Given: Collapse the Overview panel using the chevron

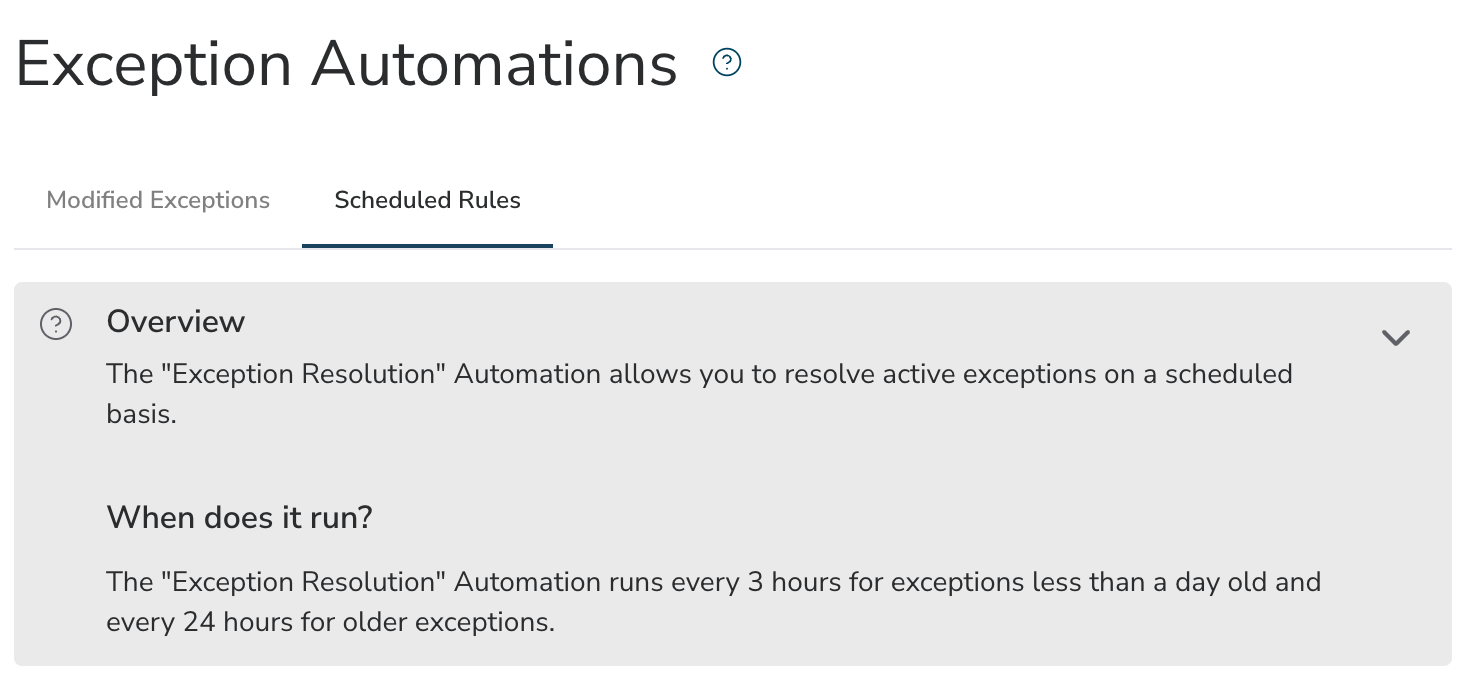Looking at the screenshot, I should (x=1395, y=337).
